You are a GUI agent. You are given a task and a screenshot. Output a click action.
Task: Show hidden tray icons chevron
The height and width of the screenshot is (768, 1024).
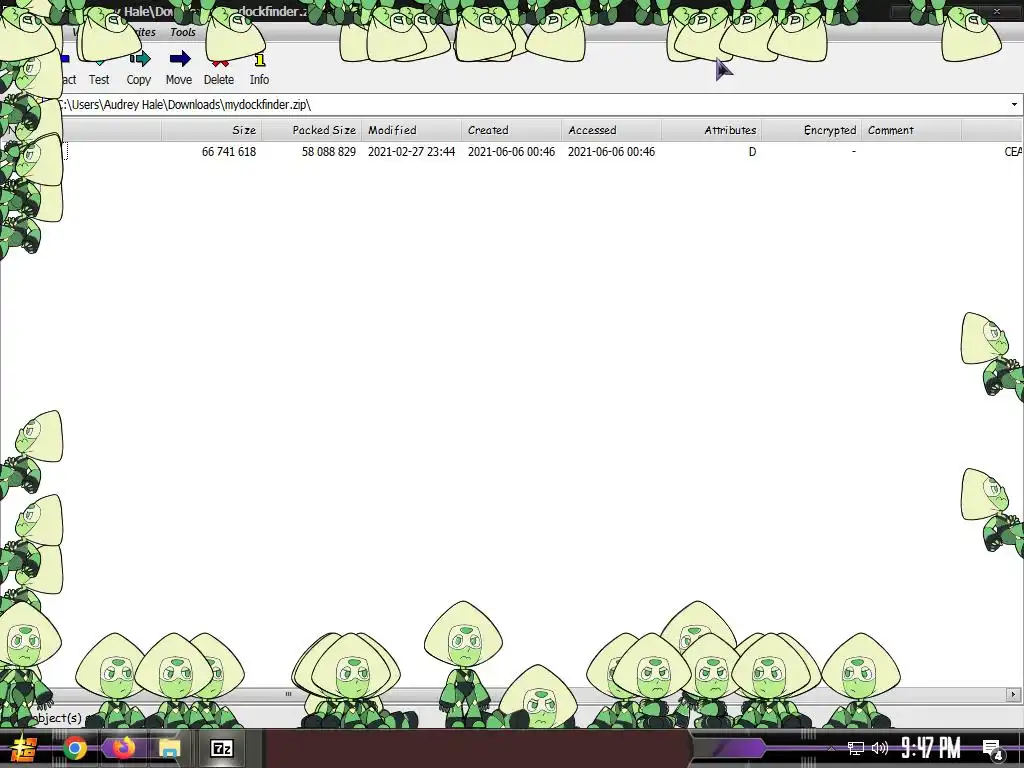pyautogui.click(x=831, y=748)
